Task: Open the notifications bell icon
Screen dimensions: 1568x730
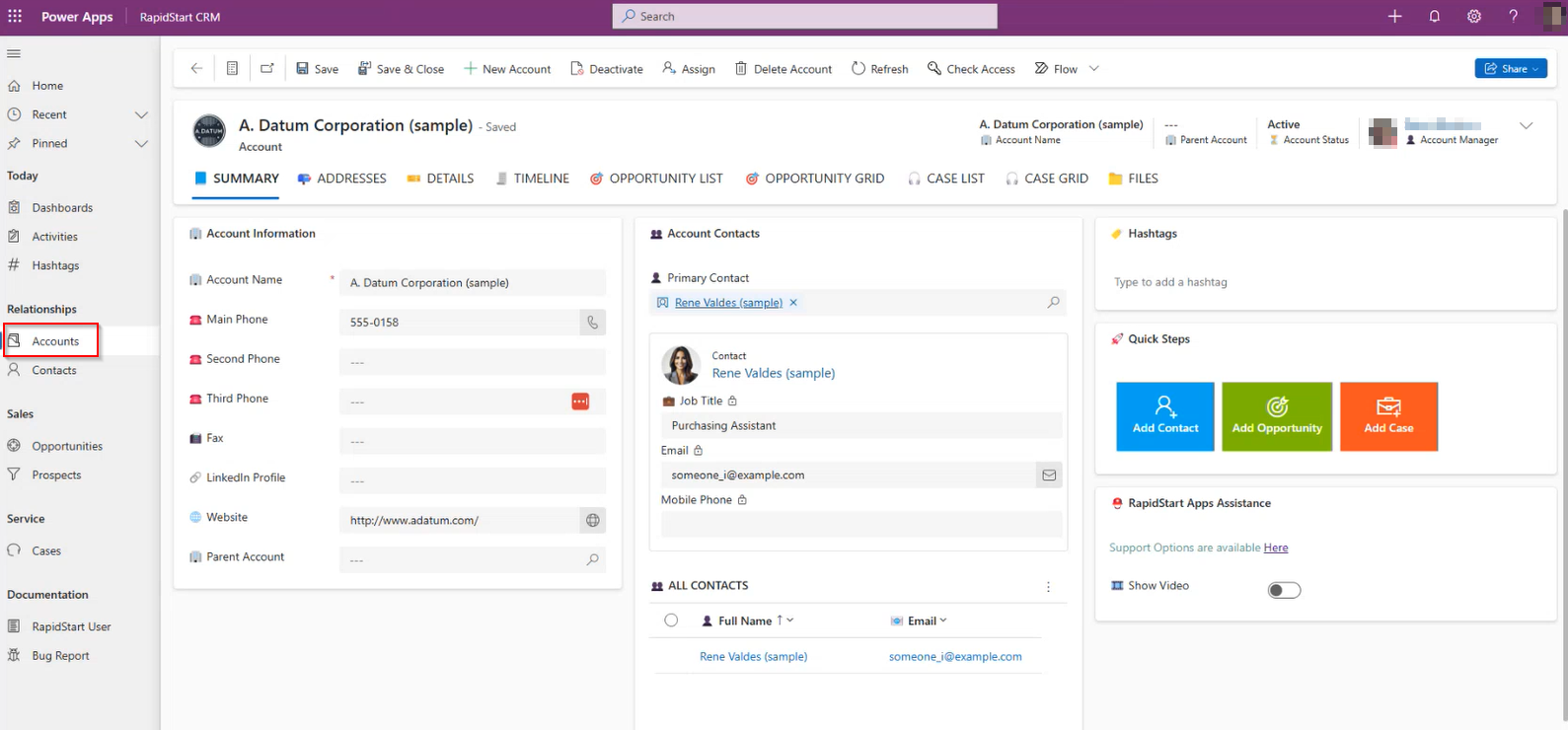Action: [1434, 17]
